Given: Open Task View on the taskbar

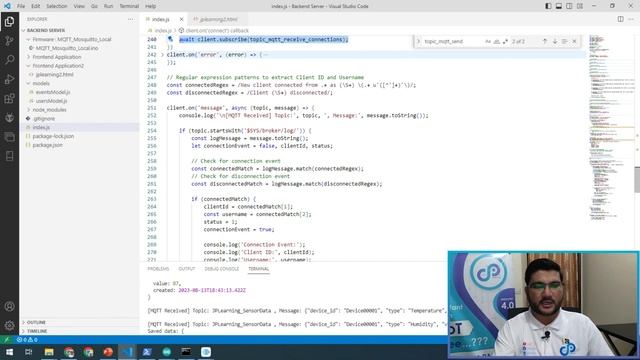Looking at the screenshot, I should [29, 352].
